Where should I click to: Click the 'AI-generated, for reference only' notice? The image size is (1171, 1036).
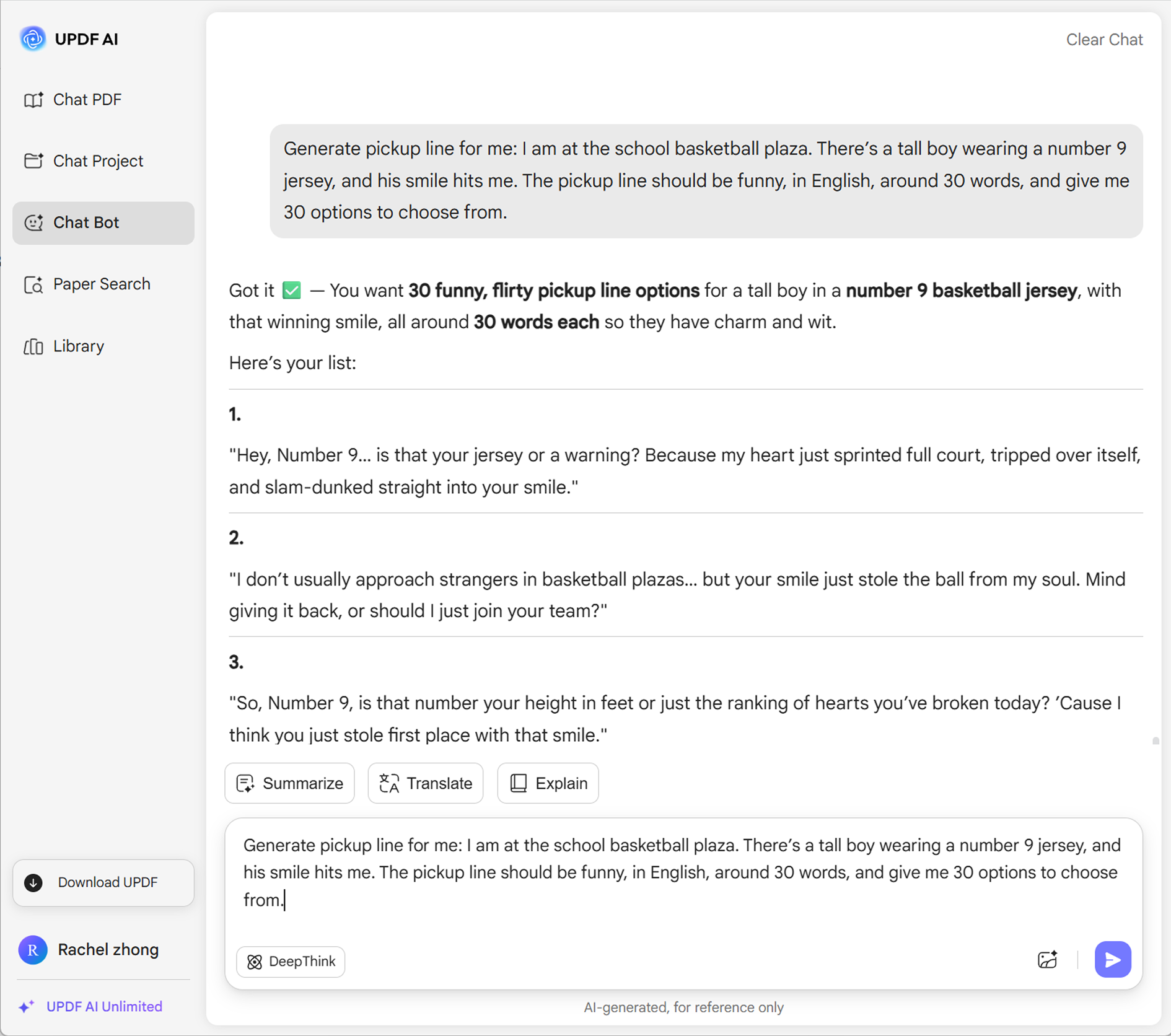click(x=683, y=1007)
